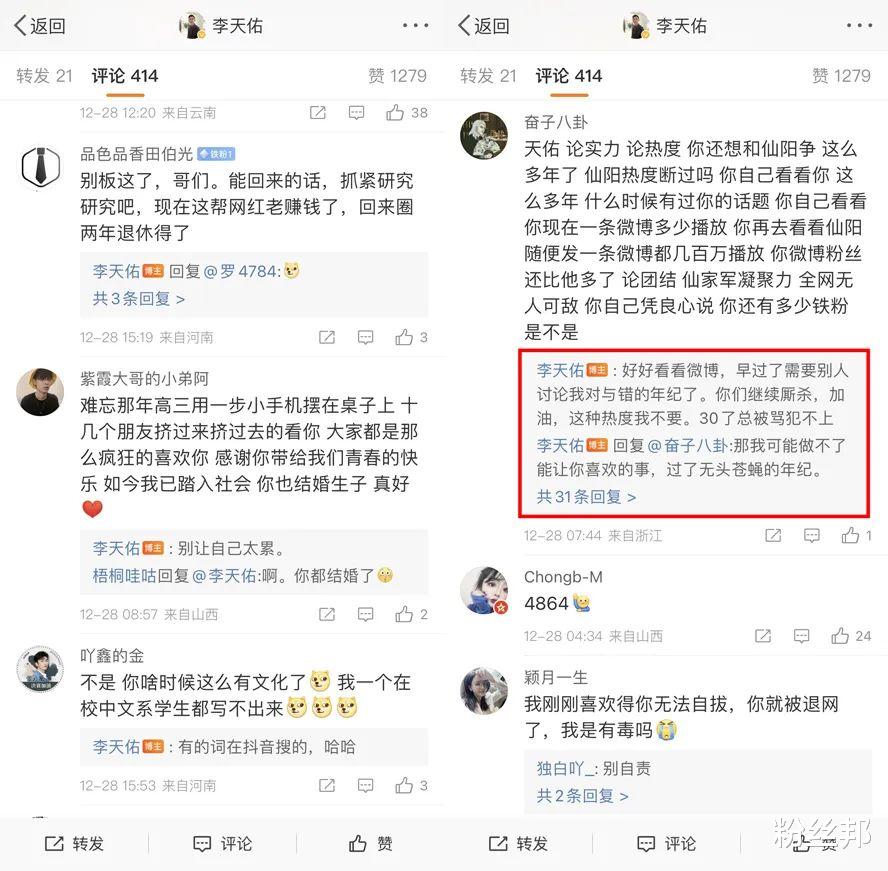Screen dimensions: 888x871
Task: Open the three-dot menu in the left panel header
Action: (x=416, y=25)
